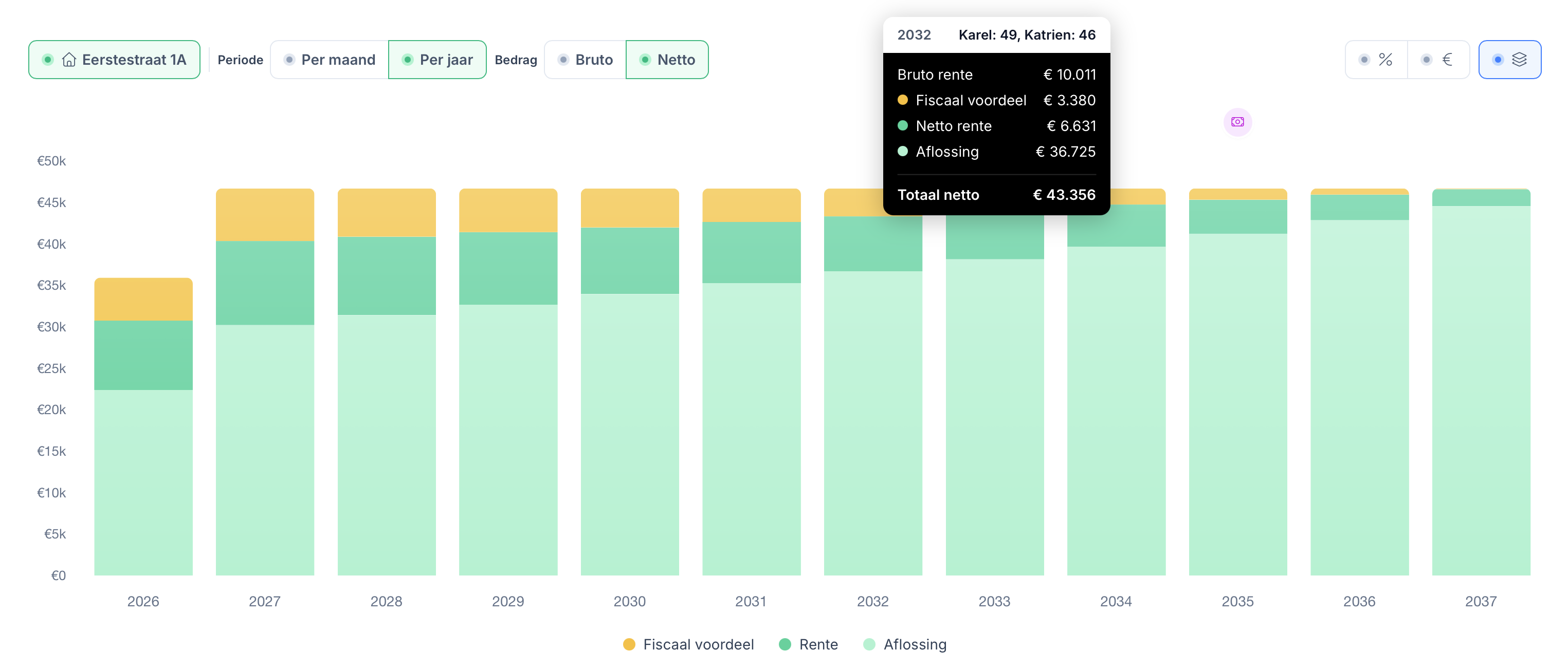Click Aflossing value € 36.725
The width and height of the screenshot is (1568, 669).
click(1066, 152)
